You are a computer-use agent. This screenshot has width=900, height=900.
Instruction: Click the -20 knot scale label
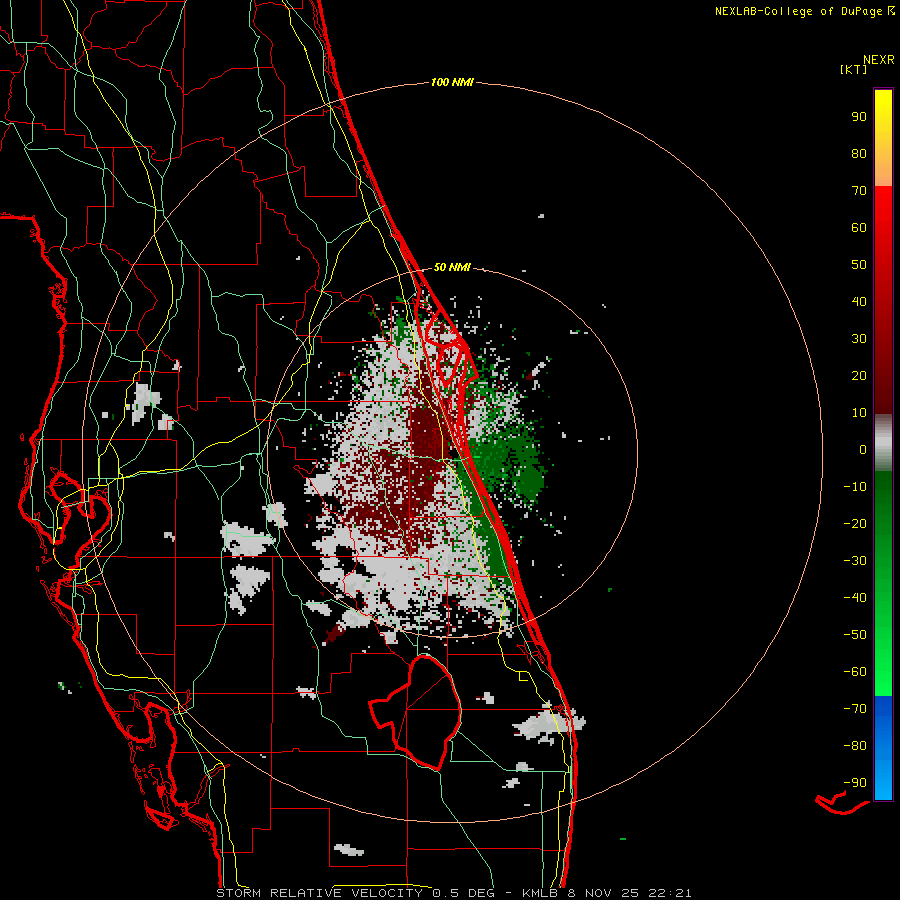click(855, 523)
